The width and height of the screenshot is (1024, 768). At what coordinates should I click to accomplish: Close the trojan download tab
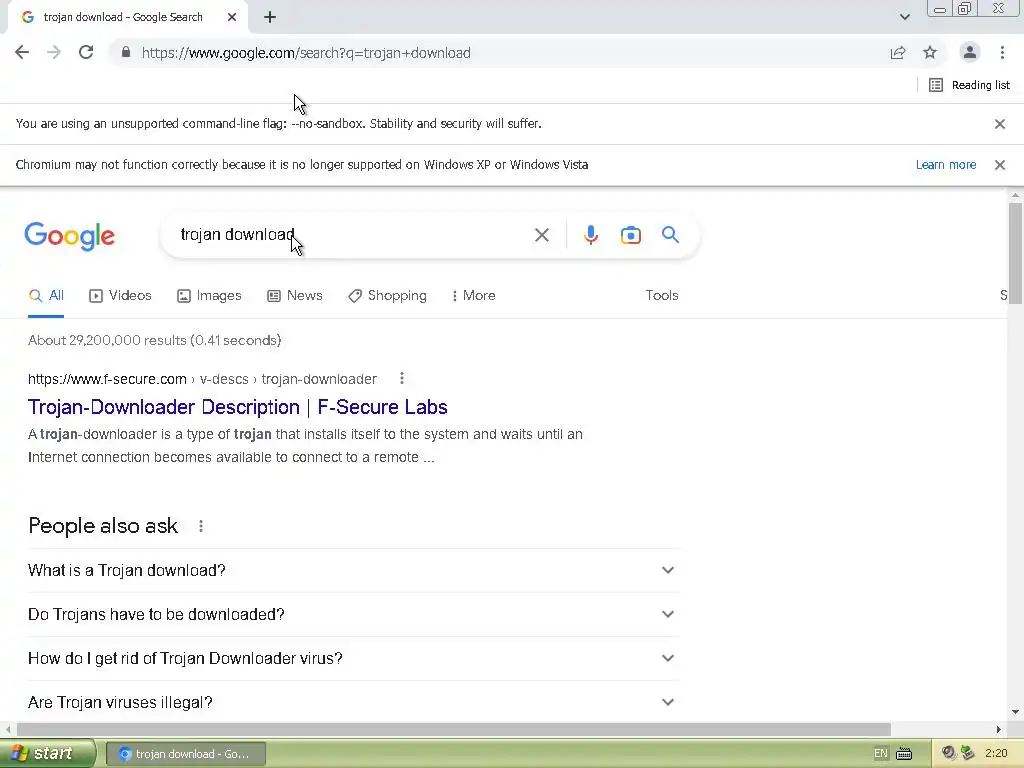click(232, 17)
